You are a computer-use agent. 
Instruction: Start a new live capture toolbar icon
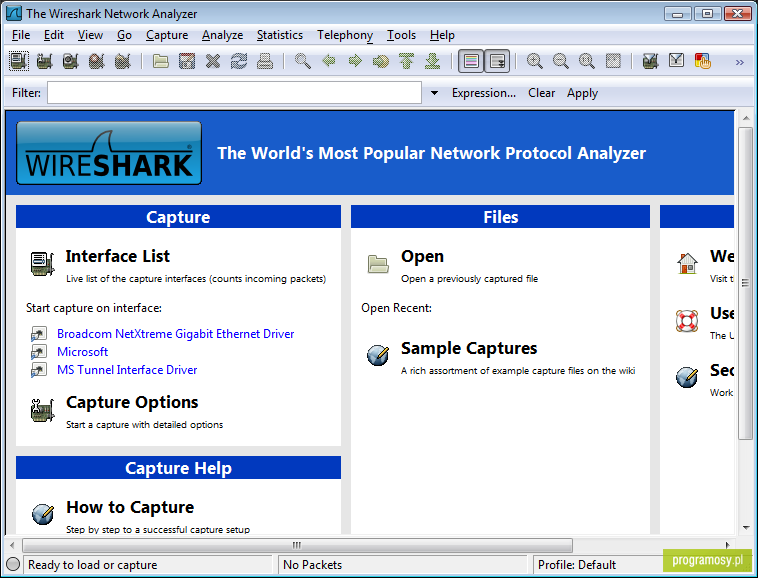pyautogui.click(x=71, y=61)
